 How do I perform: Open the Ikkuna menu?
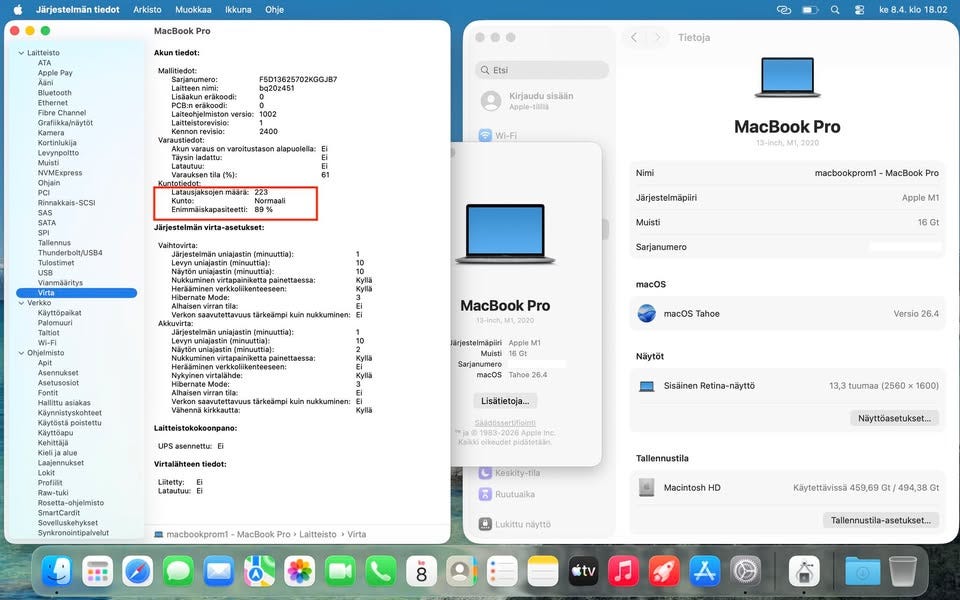click(238, 10)
